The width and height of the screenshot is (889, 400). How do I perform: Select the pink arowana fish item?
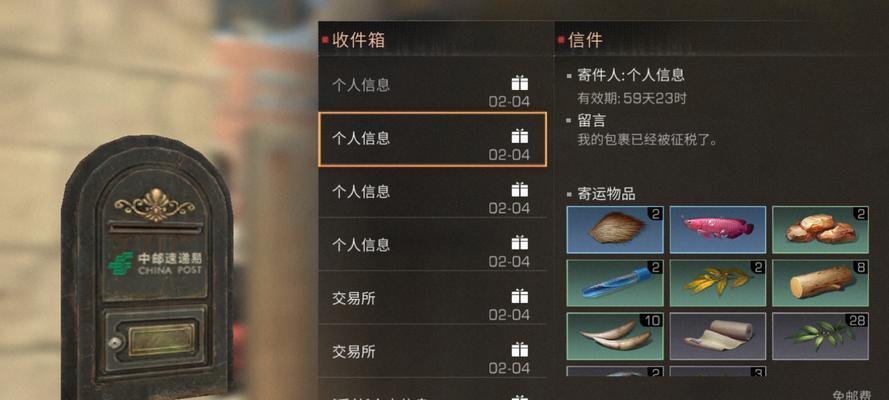(x=718, y=229)
